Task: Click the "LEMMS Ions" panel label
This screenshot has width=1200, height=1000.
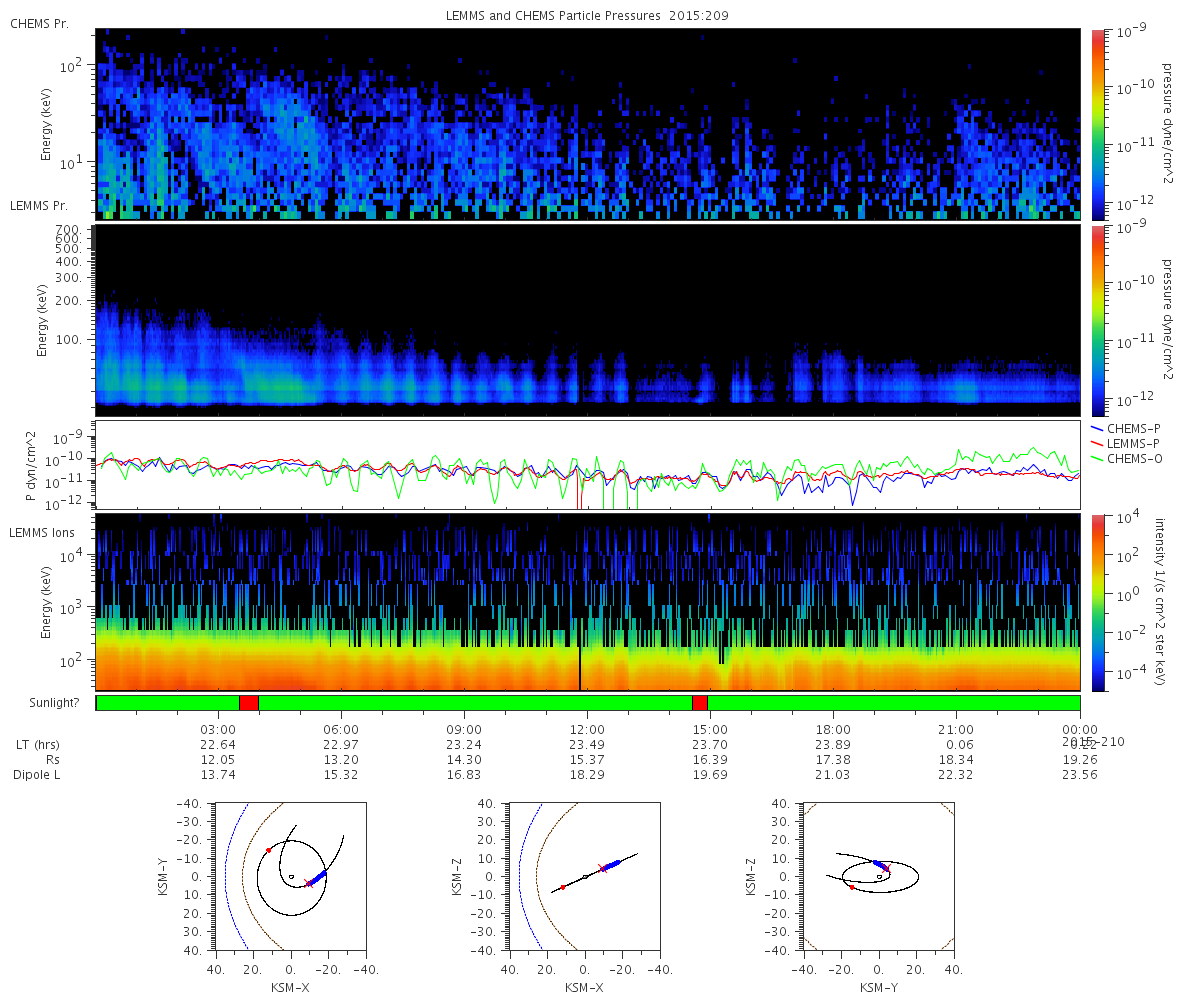Action: coord(42,532)
